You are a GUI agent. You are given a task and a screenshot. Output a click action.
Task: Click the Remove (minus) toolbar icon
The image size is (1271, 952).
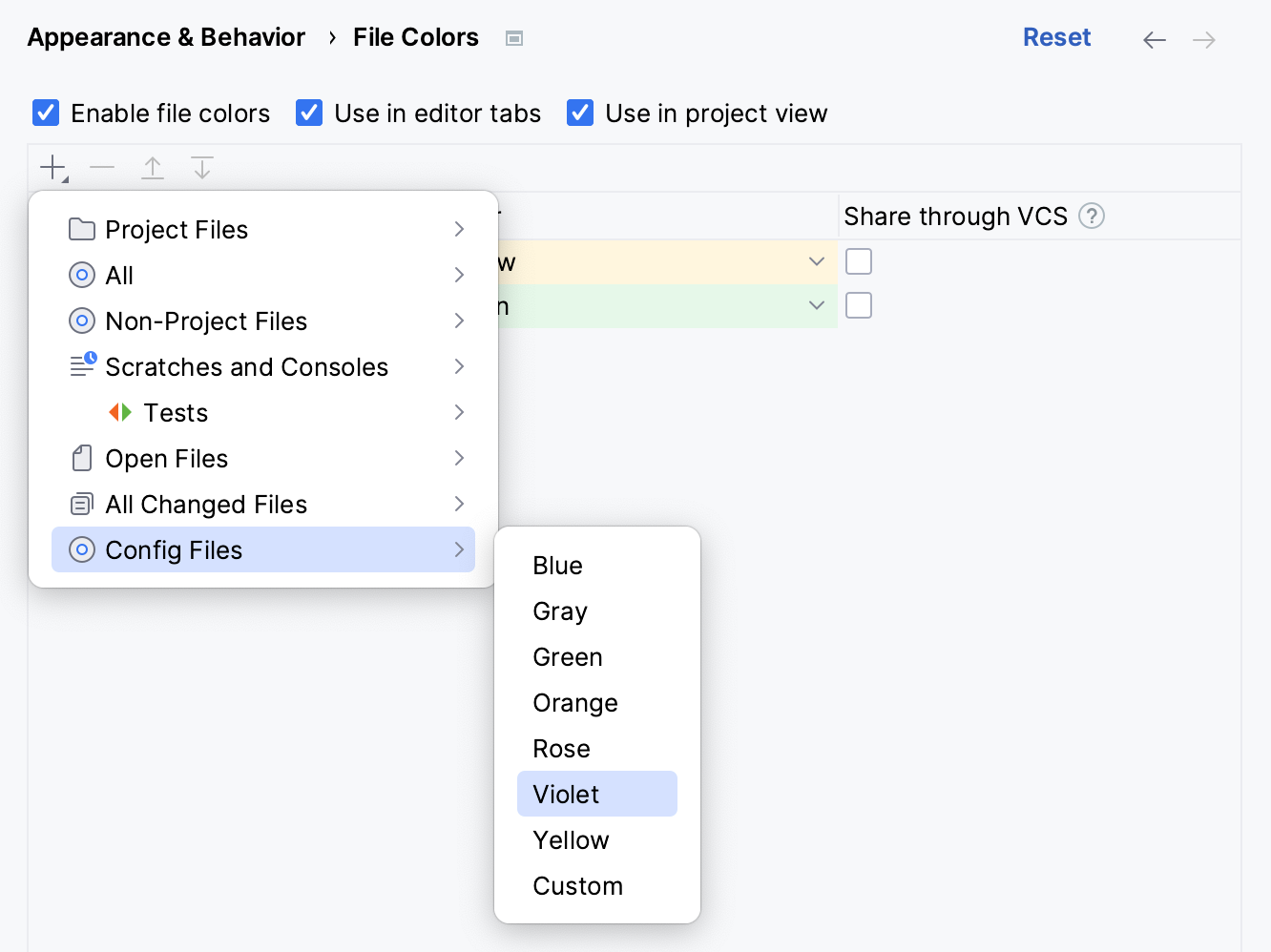click(102, 168)
